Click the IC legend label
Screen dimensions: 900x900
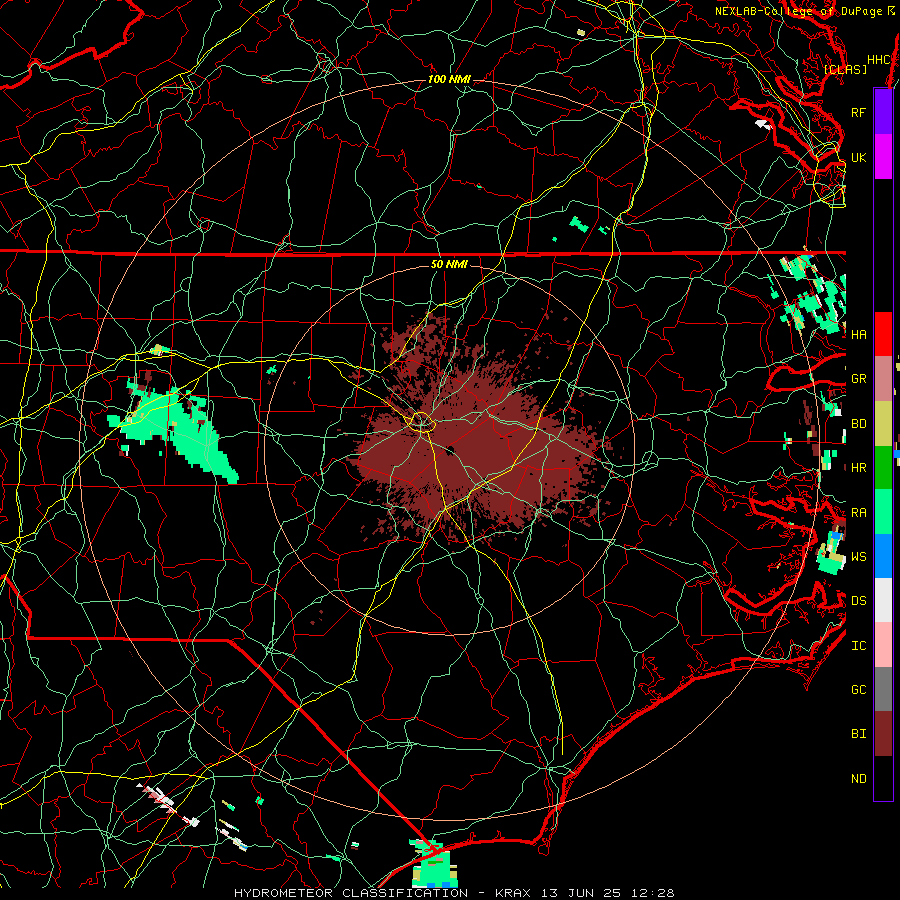coord(858,646)
